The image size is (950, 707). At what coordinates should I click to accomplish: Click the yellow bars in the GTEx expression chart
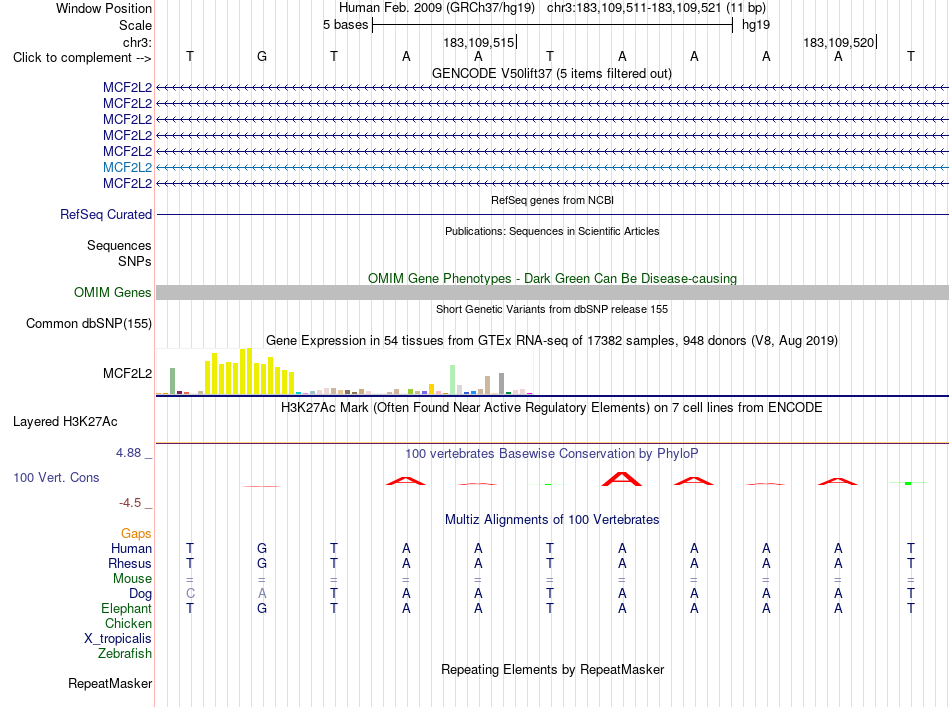click(250, 372)
